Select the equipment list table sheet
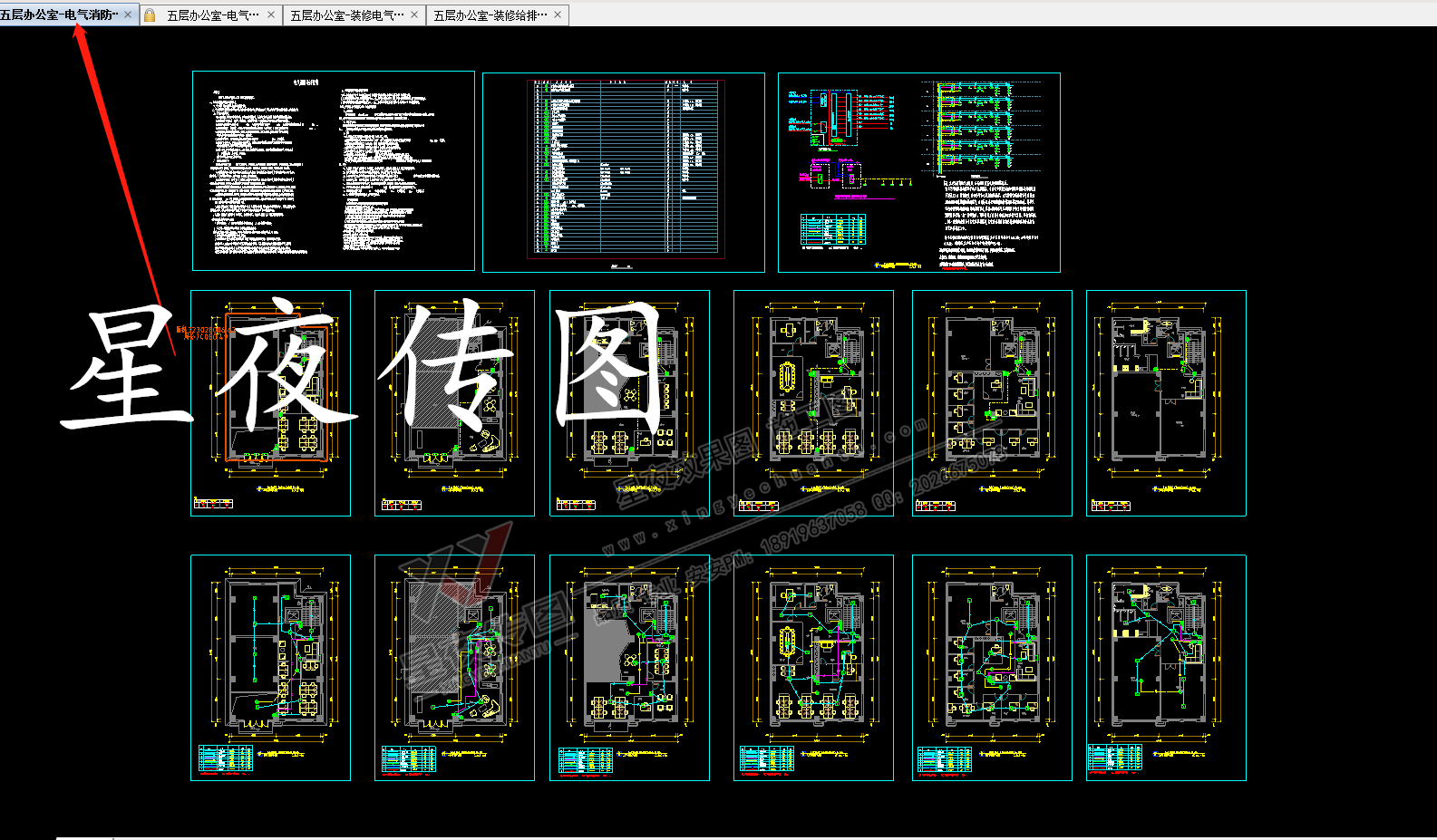 coord(623,172)
